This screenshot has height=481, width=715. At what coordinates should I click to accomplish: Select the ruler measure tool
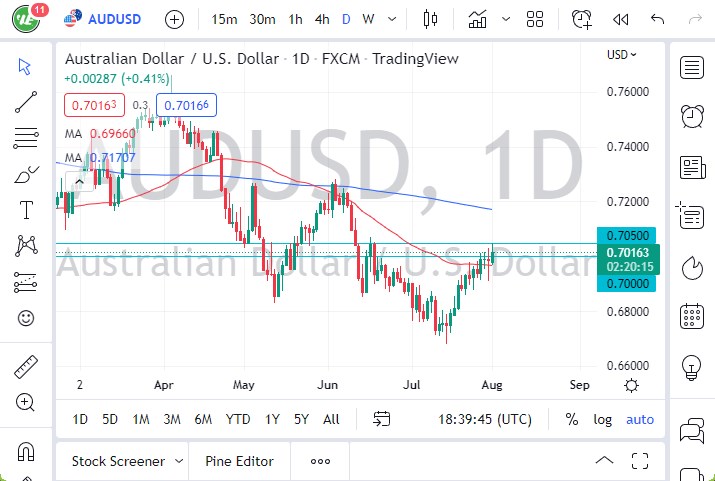point(26,367)
